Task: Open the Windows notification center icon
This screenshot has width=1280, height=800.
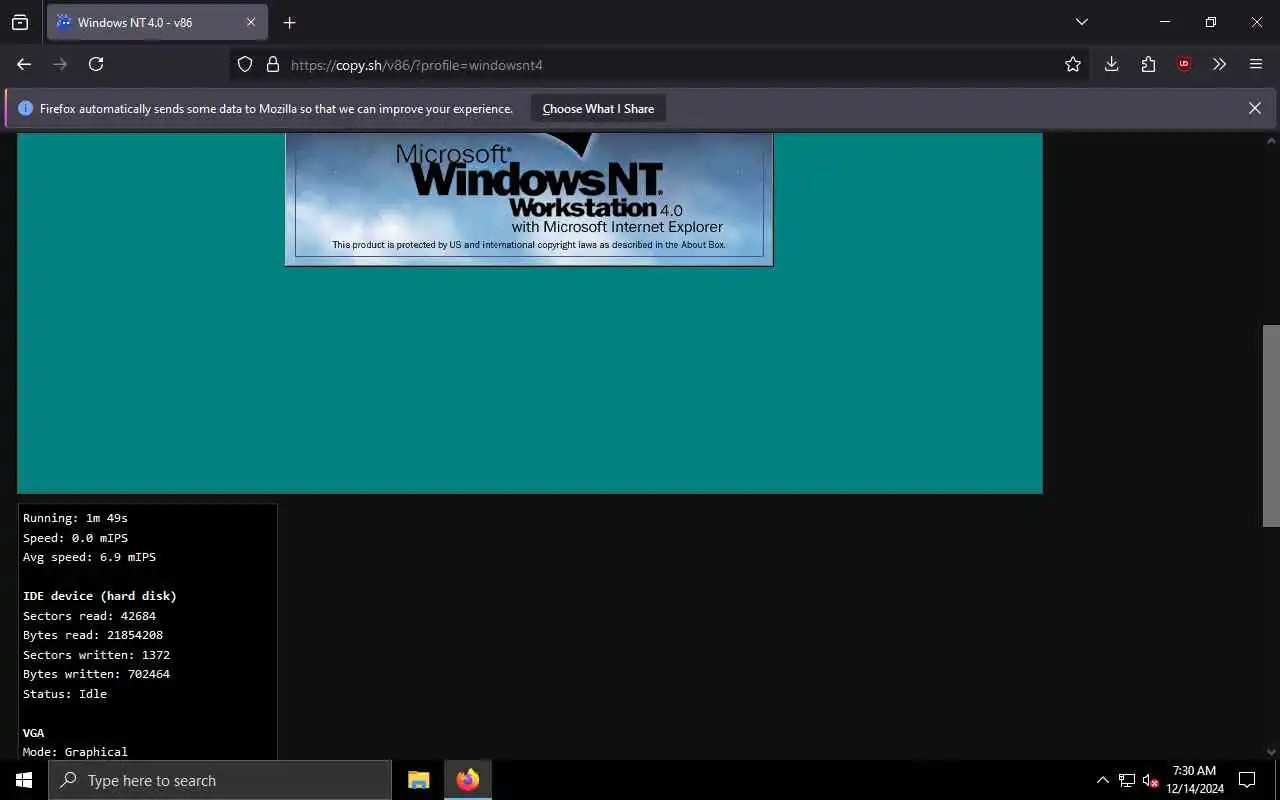Action: point(1247,780)
